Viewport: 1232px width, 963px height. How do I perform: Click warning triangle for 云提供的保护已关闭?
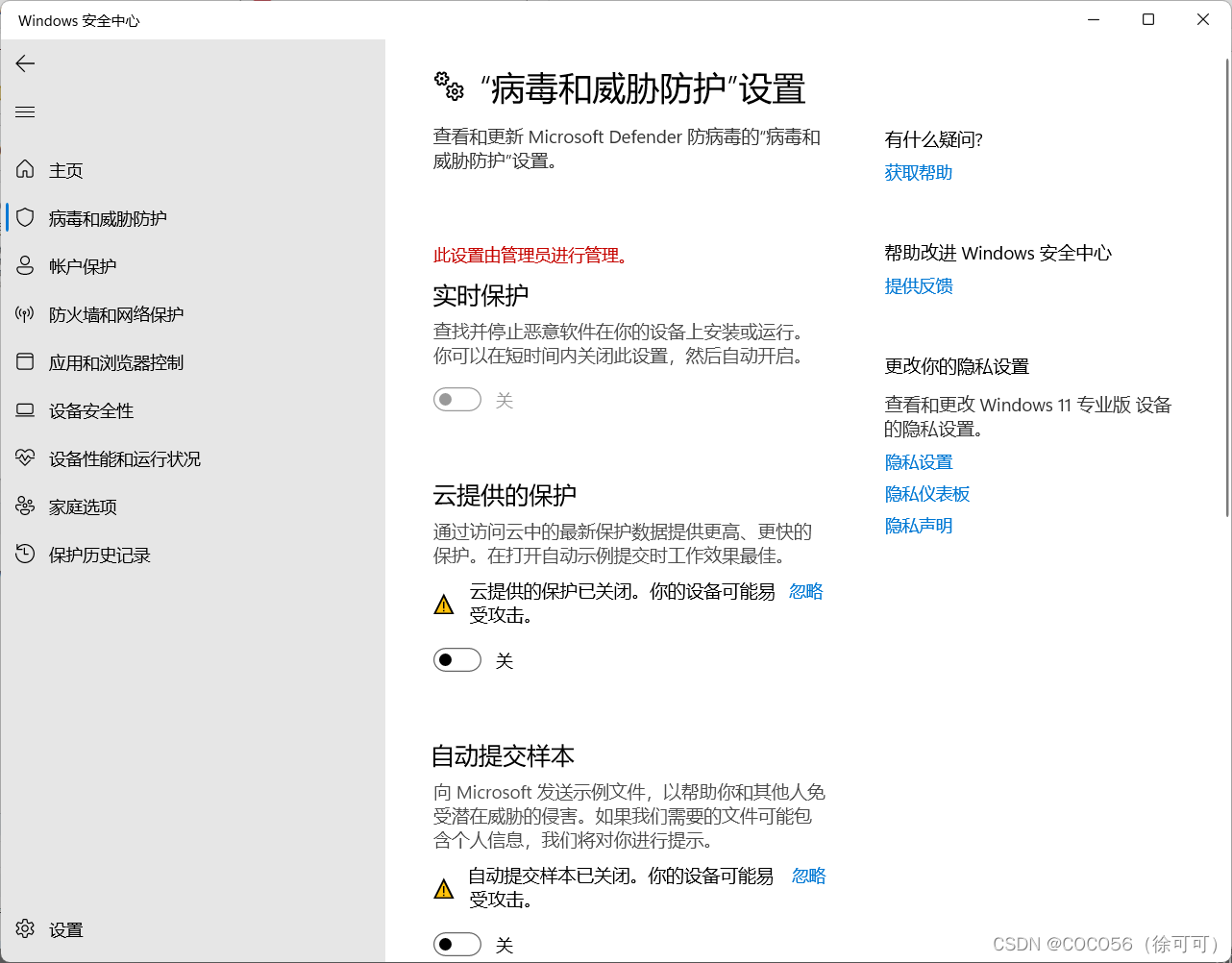click(443, 605)
